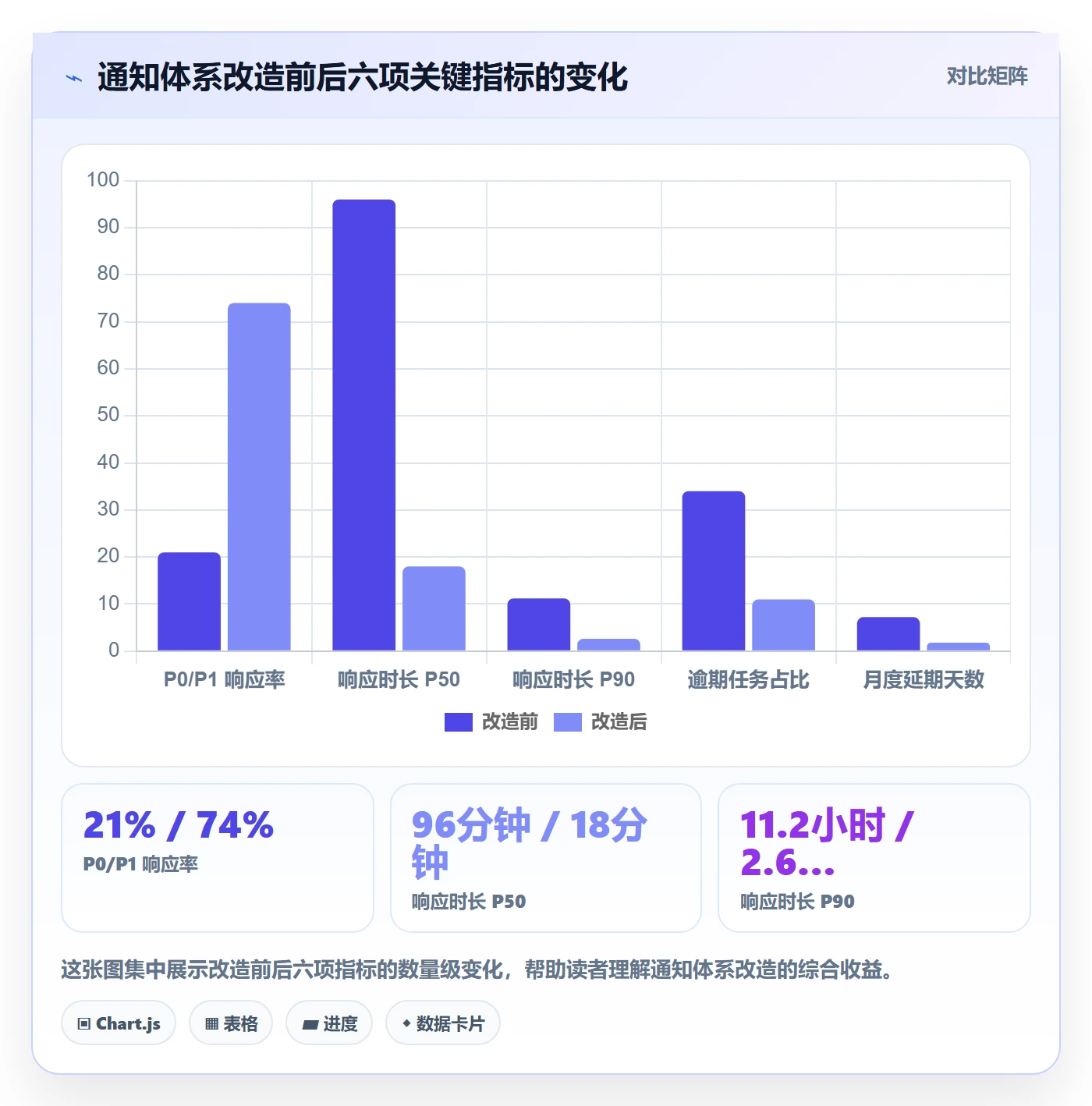Click the x-axis label 逾期任务占比

tap(749, 680)
